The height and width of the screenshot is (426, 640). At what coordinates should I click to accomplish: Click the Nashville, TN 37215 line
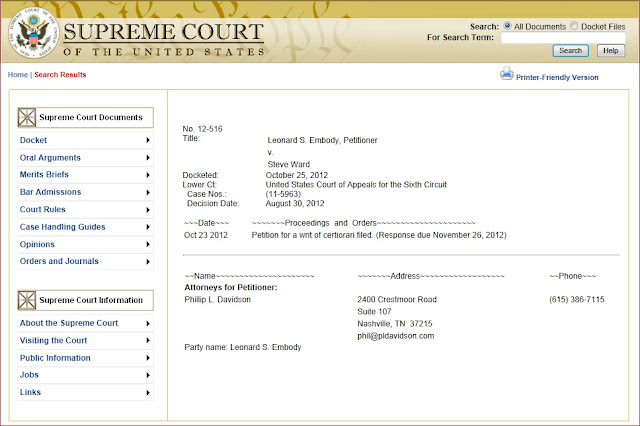pyautogui.click(x=395, y=324)
